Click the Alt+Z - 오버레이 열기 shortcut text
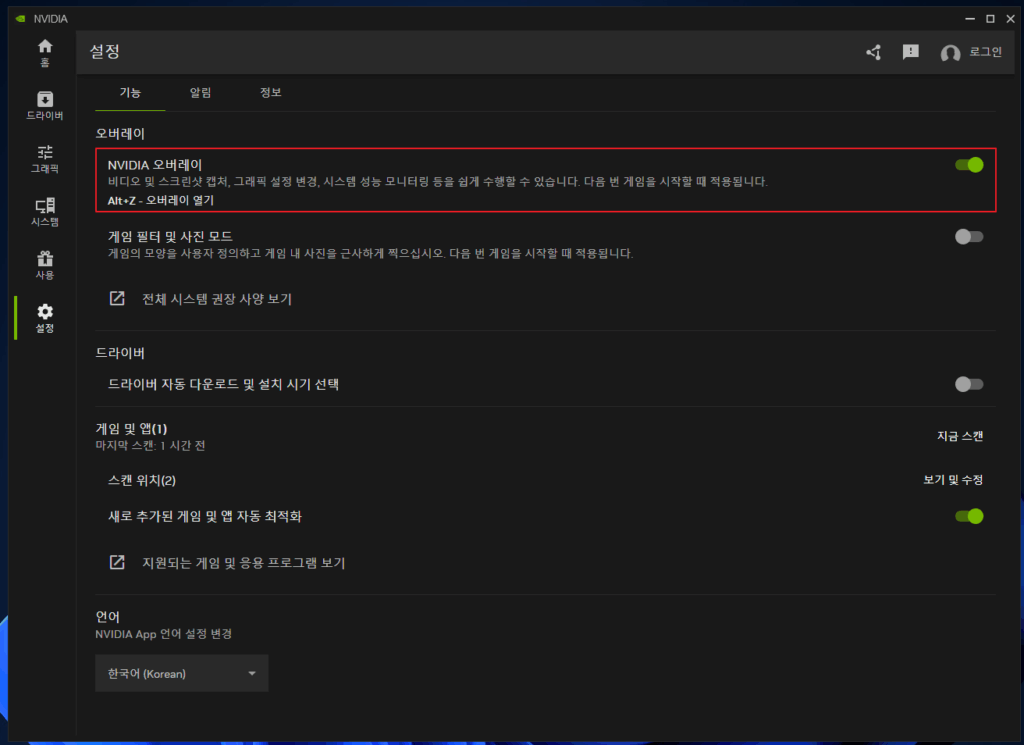Viewport: 1024px width, 745px height. (x=161, y=200)
